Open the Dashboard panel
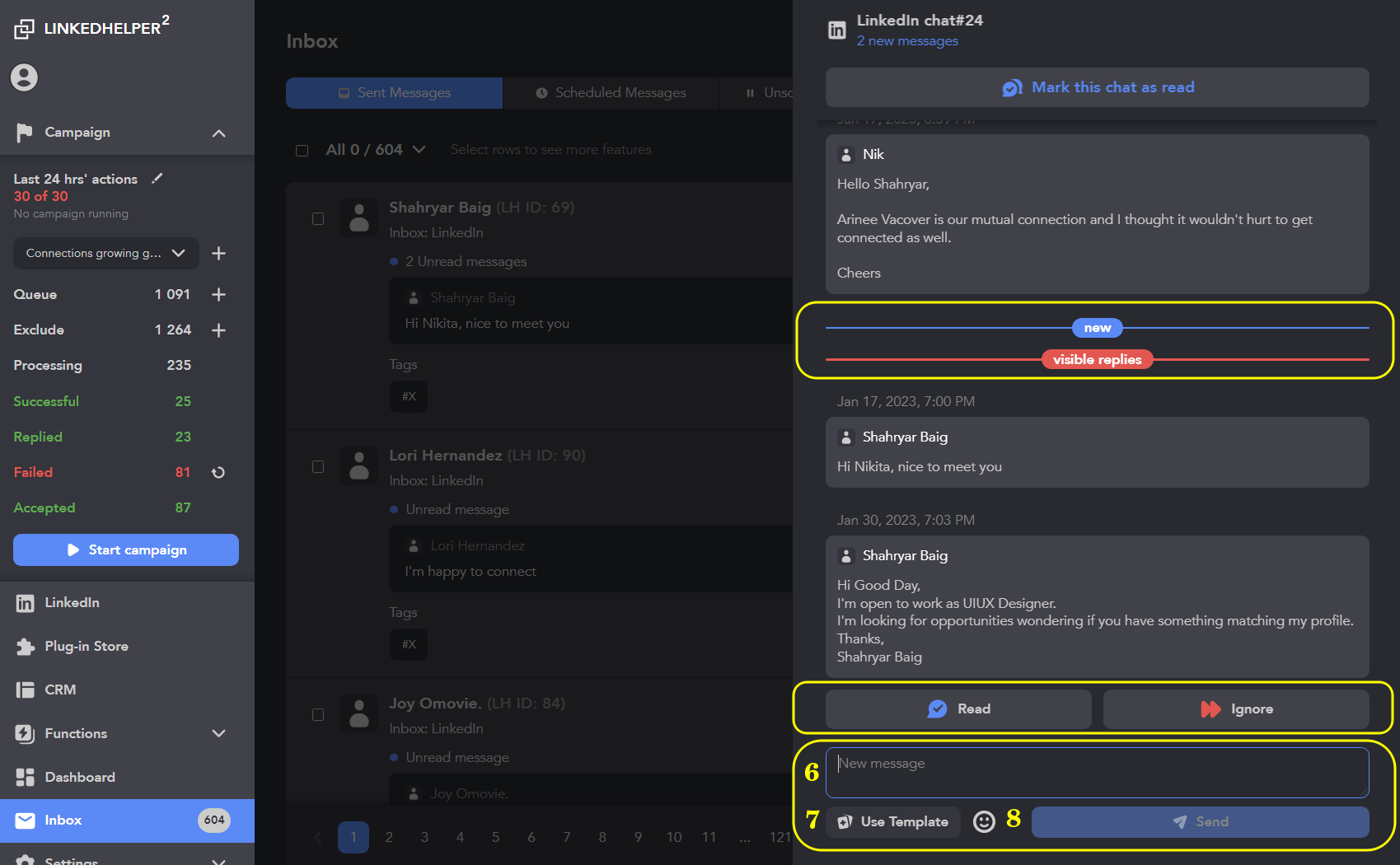 click(80, 777)
